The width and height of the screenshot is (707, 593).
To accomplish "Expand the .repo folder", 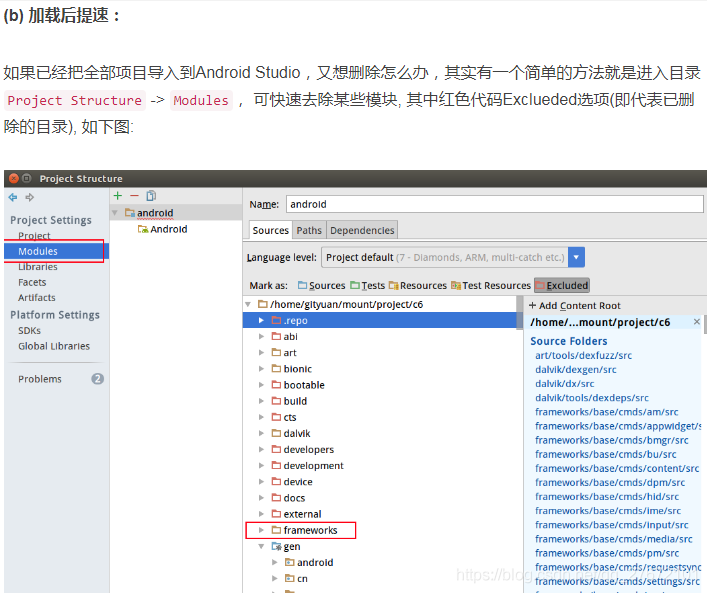I will coord(261,320).
